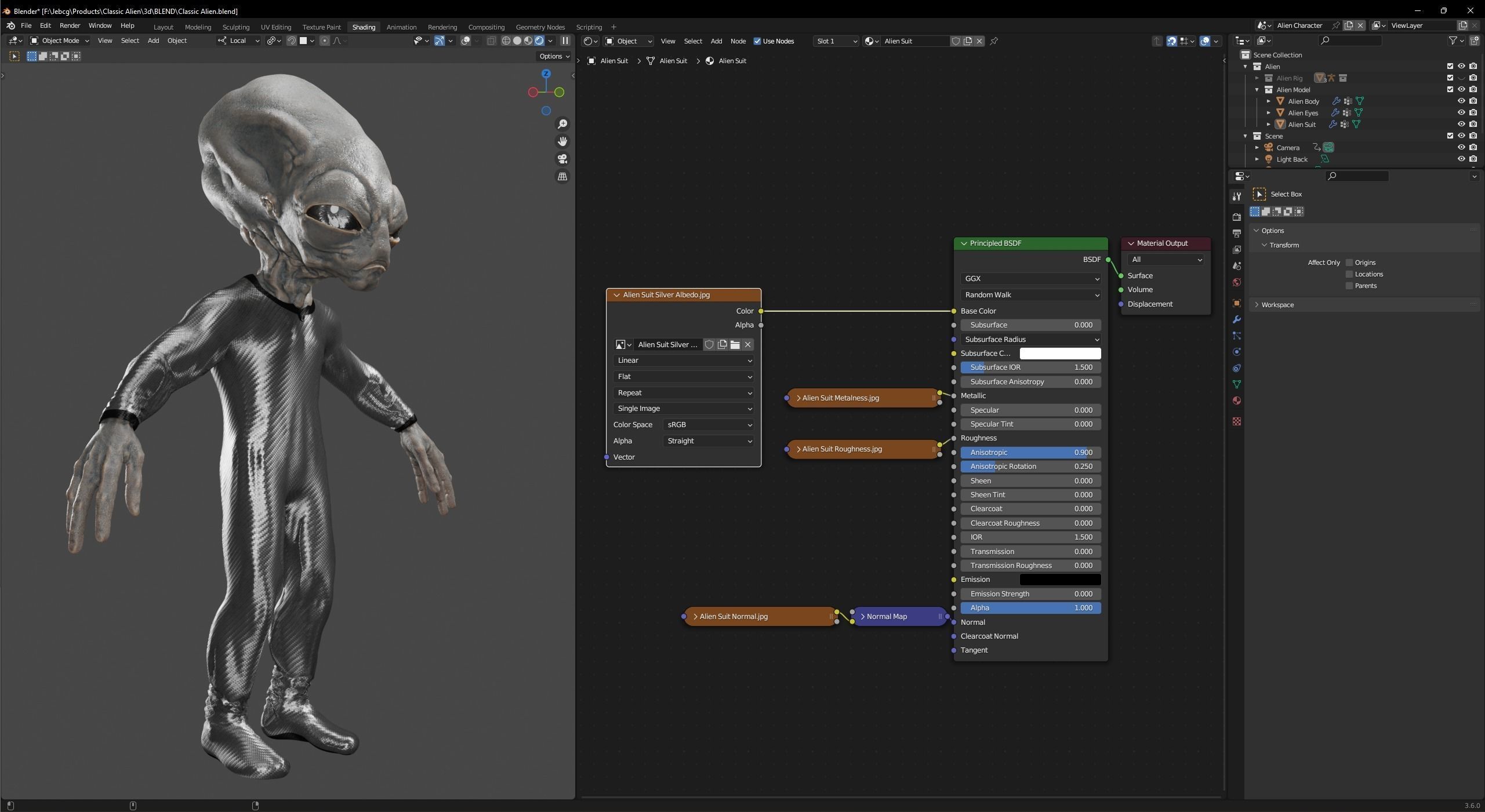
Task: Select material preview shading mode
Action: [528, 41]
